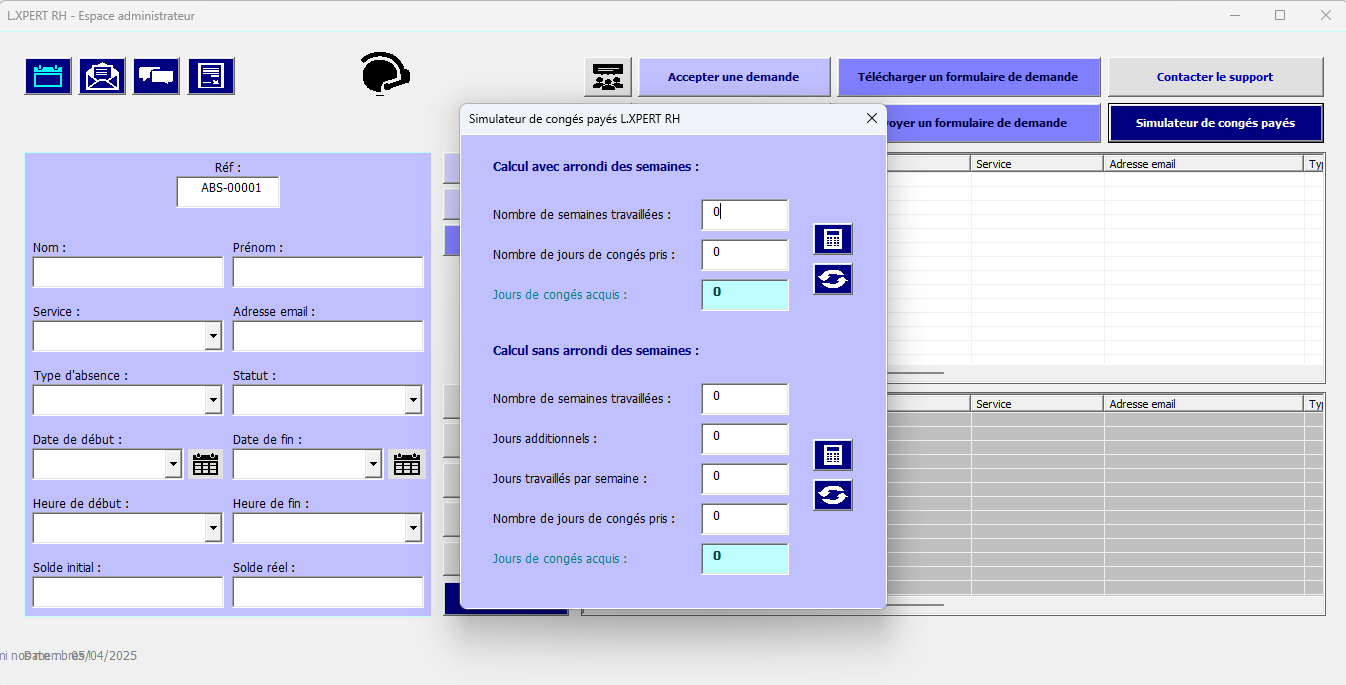
Task: Run the calculator for the rounded weeks calculation
Action: [833, 240]
